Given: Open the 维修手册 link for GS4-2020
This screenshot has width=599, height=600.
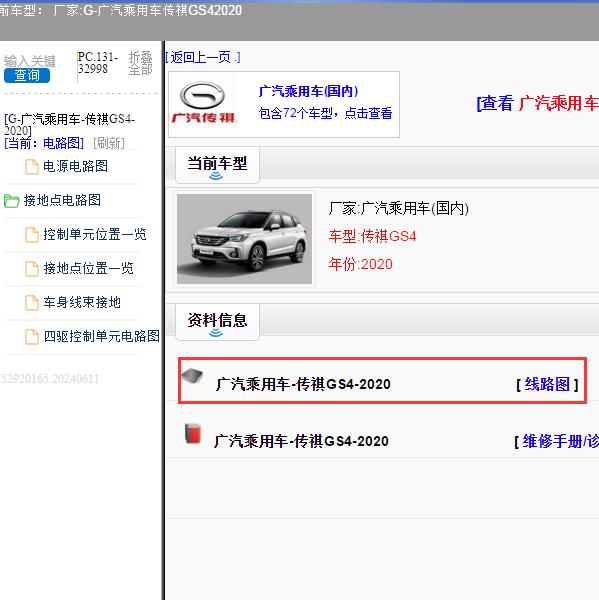Looking at the screenshot, I should [x=561, y=441].
